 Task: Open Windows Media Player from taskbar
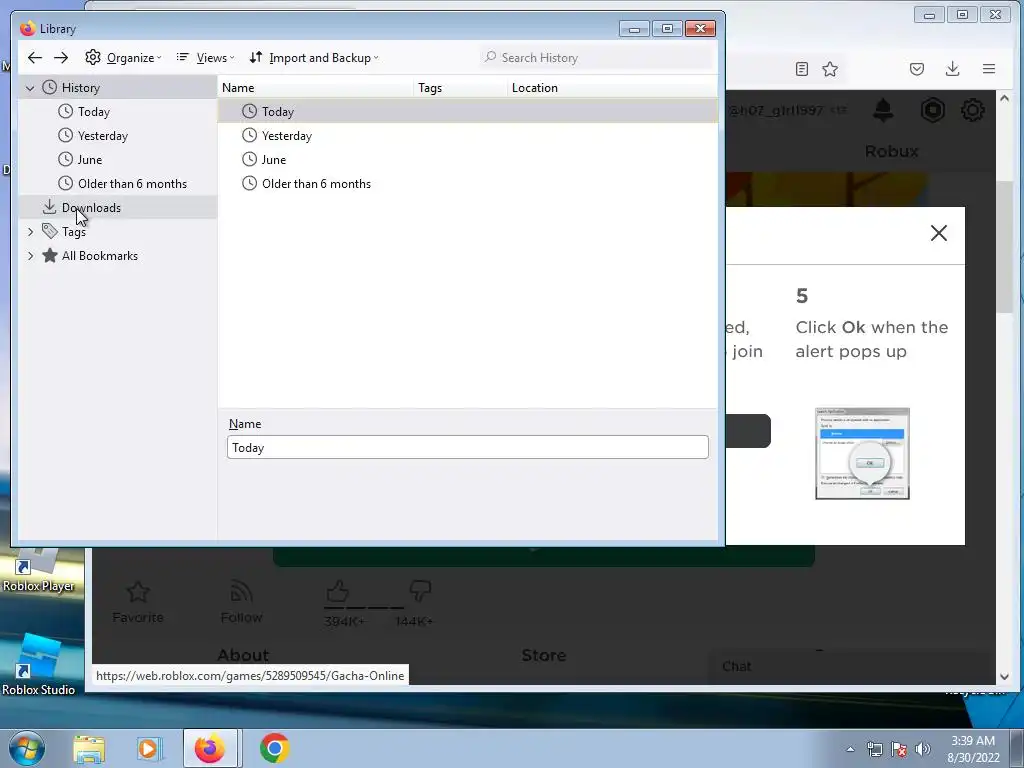[x=148, y=749]
